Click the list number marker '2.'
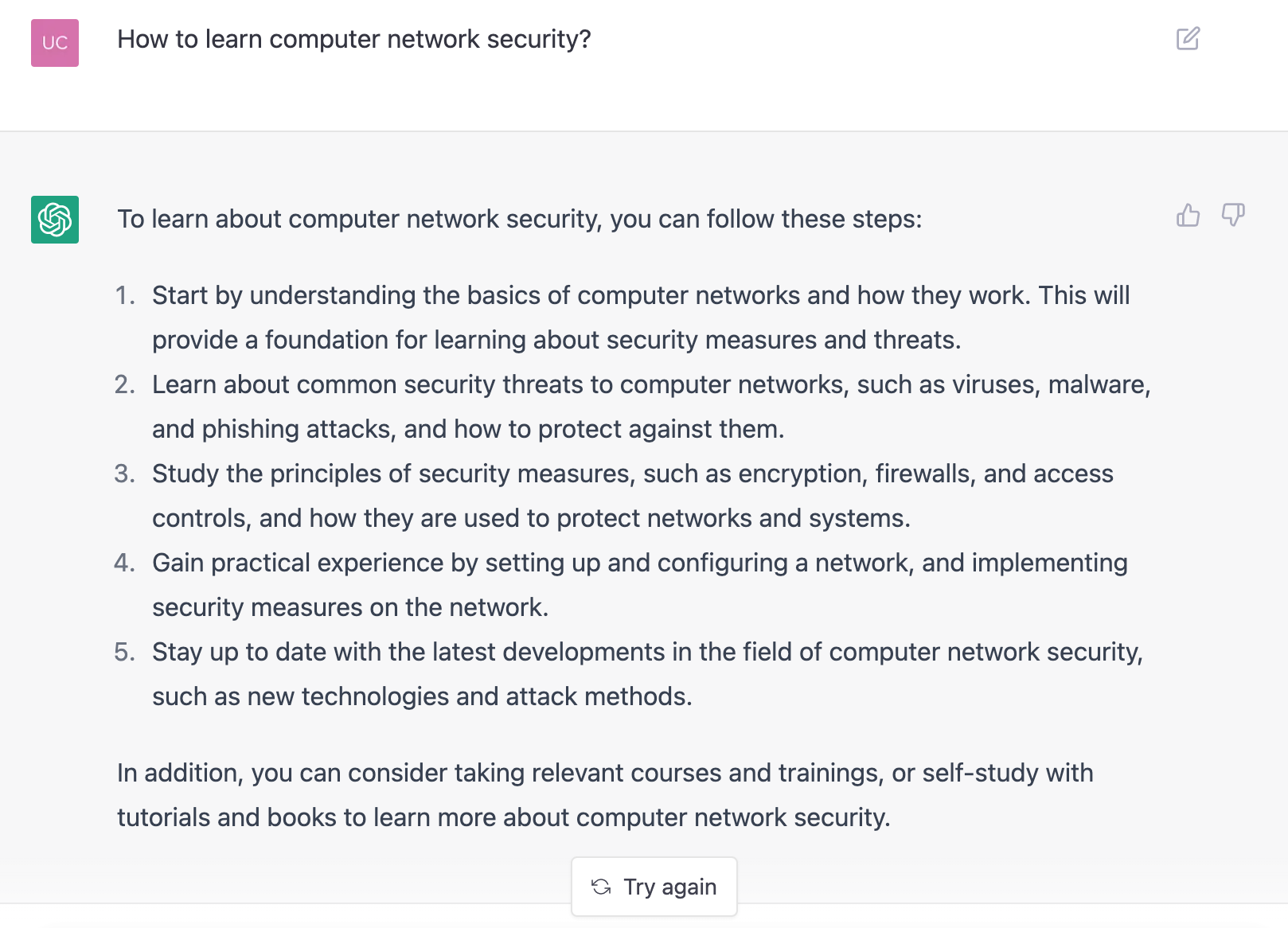This screenshot has height=928, width=1288. 125,384
